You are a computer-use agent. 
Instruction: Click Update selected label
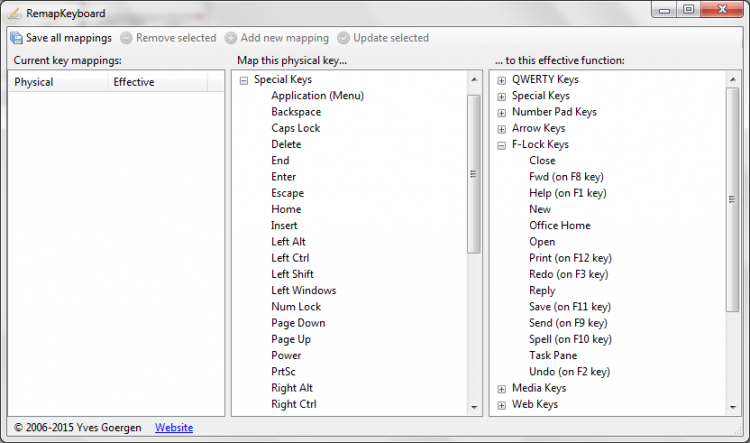click(391, 38)
